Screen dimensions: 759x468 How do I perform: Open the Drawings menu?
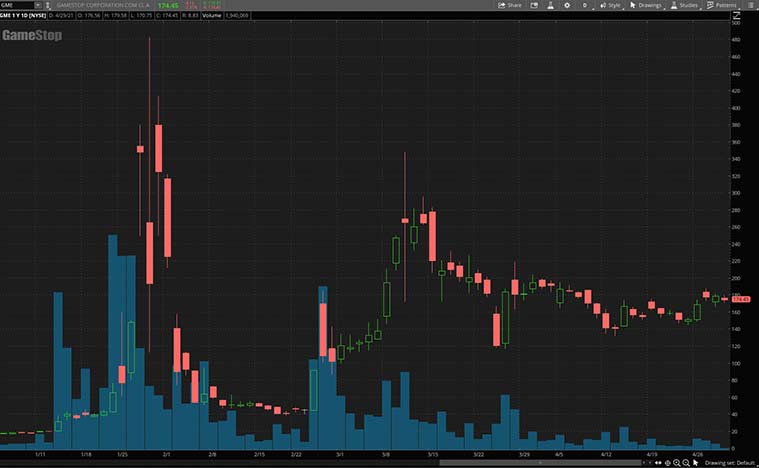tap(649, 5)
